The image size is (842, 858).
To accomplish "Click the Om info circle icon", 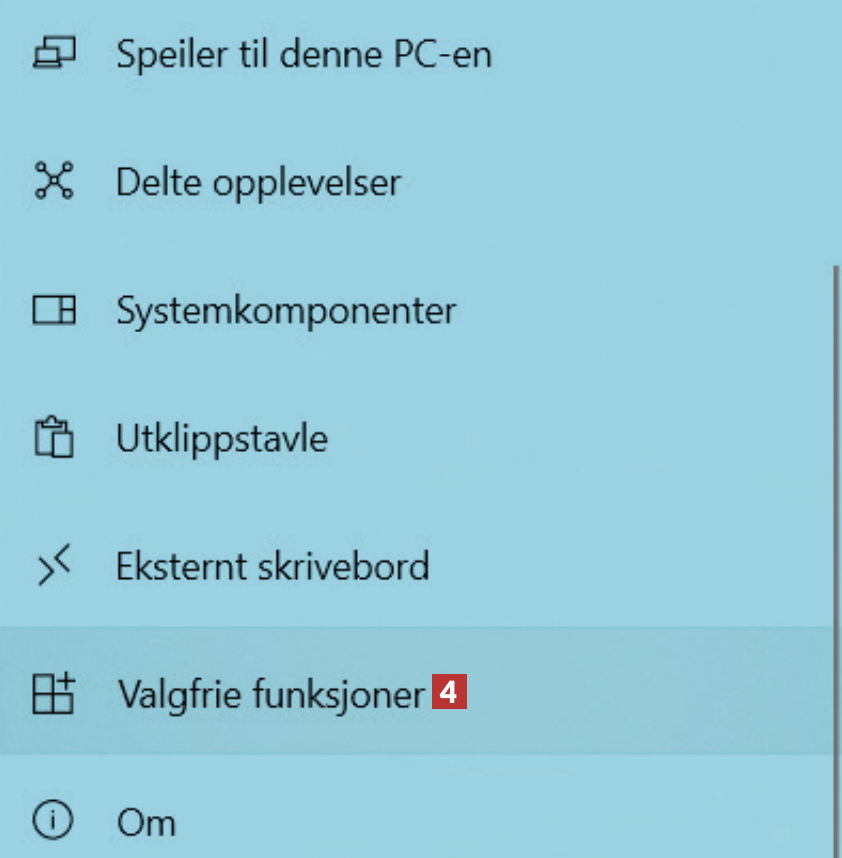I will coord(52,821).
